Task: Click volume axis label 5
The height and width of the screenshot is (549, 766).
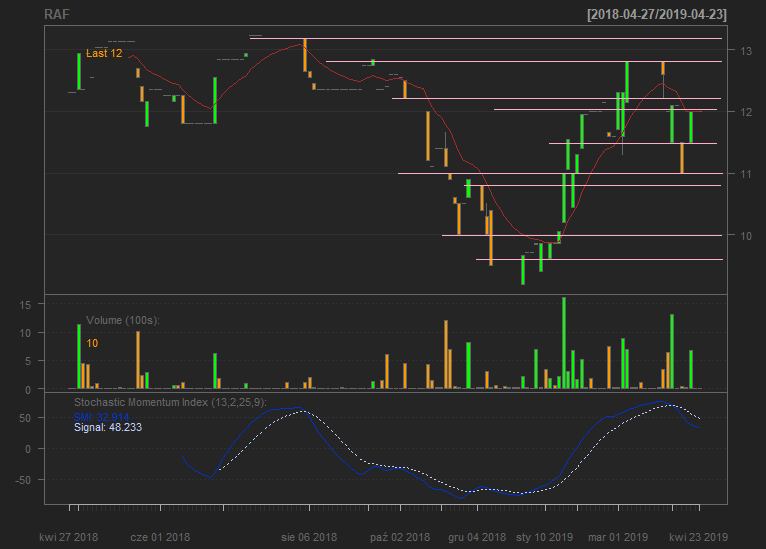Action: pos(28,361)
